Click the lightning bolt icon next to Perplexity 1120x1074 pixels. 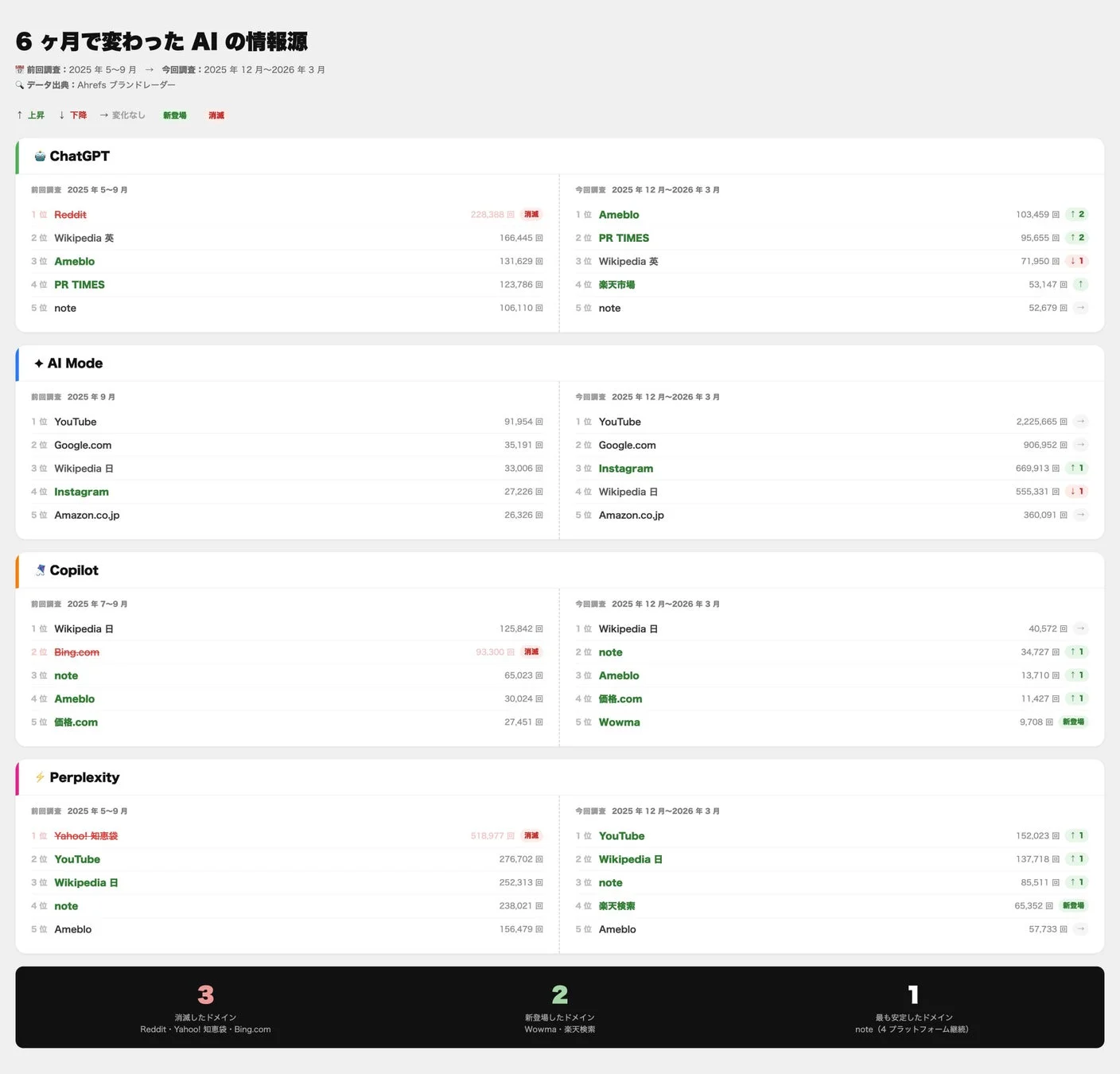39,777
